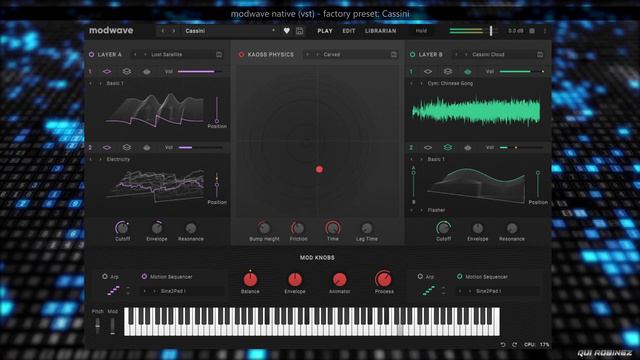Open the LIBRARIAN tab

pyautogui.click(x=380, y=31)
